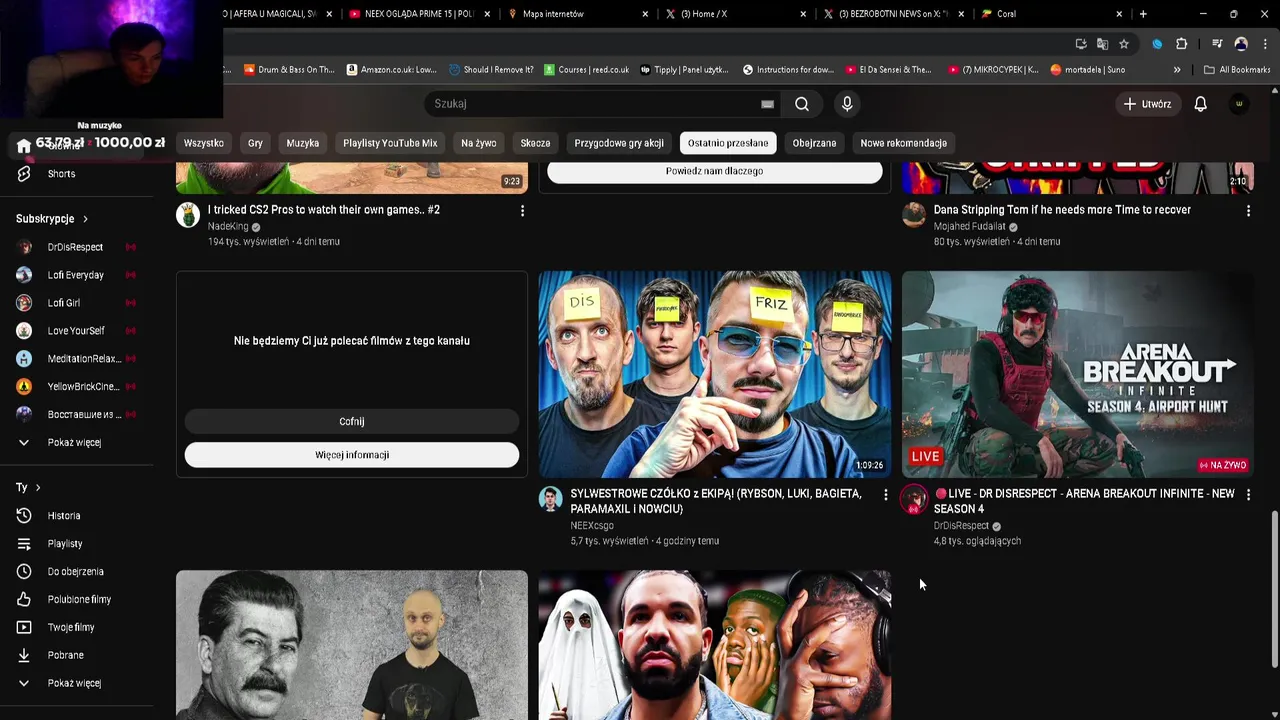Expand the Subskrypcje section chevron

(x=85, y=219)
